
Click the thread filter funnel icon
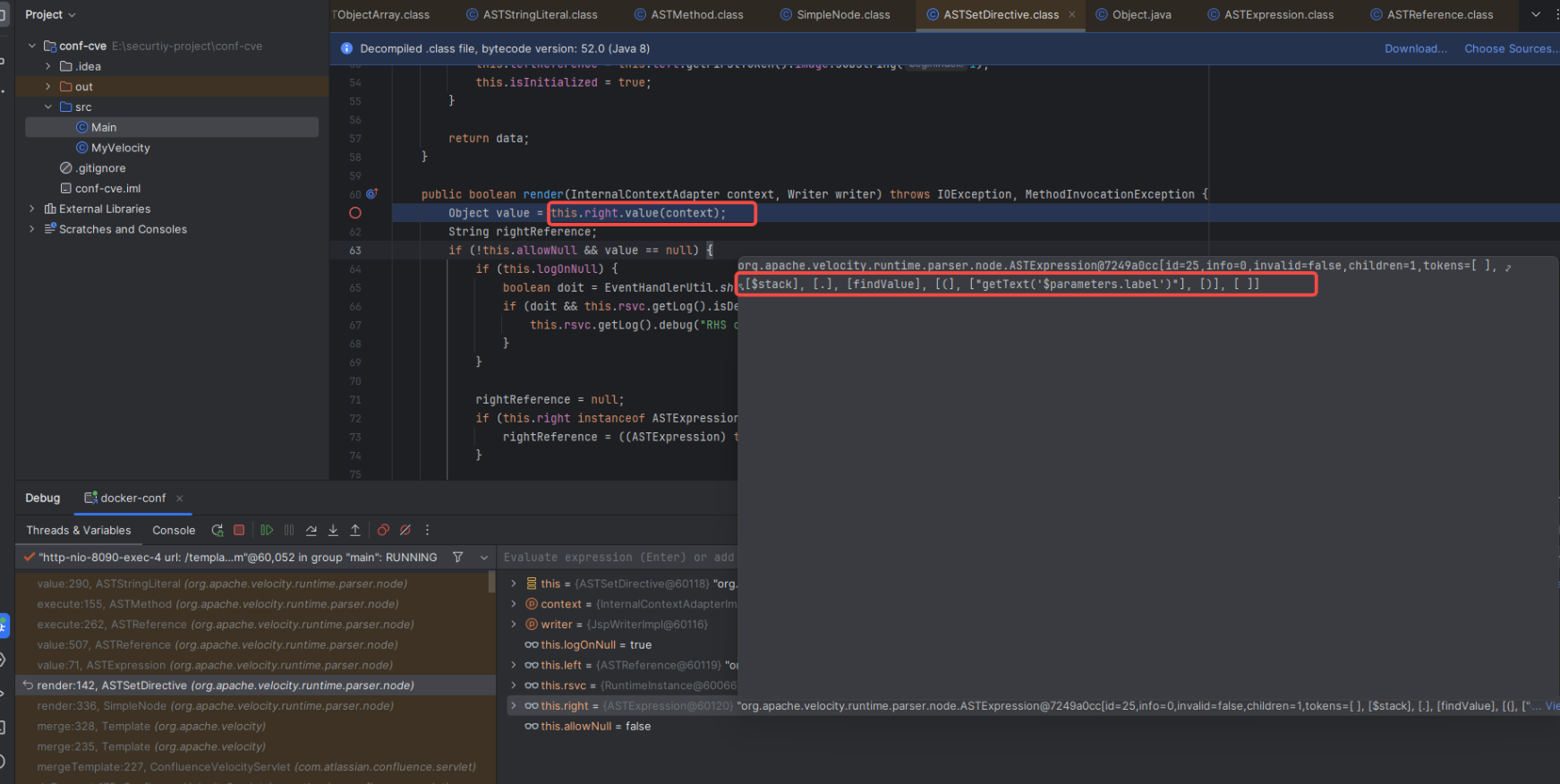point(457,557)
